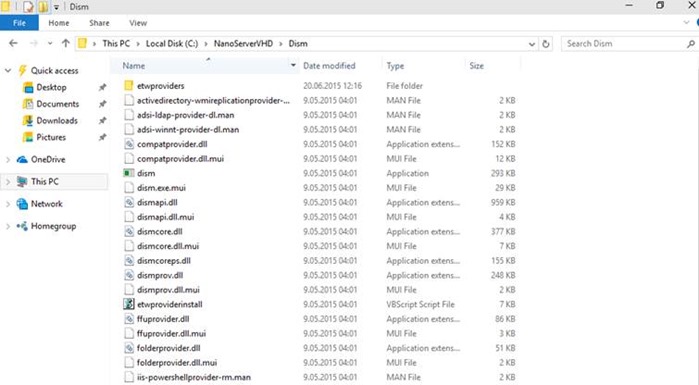Sort by the Type column header

pyautogui.click(x=395, y=66)
